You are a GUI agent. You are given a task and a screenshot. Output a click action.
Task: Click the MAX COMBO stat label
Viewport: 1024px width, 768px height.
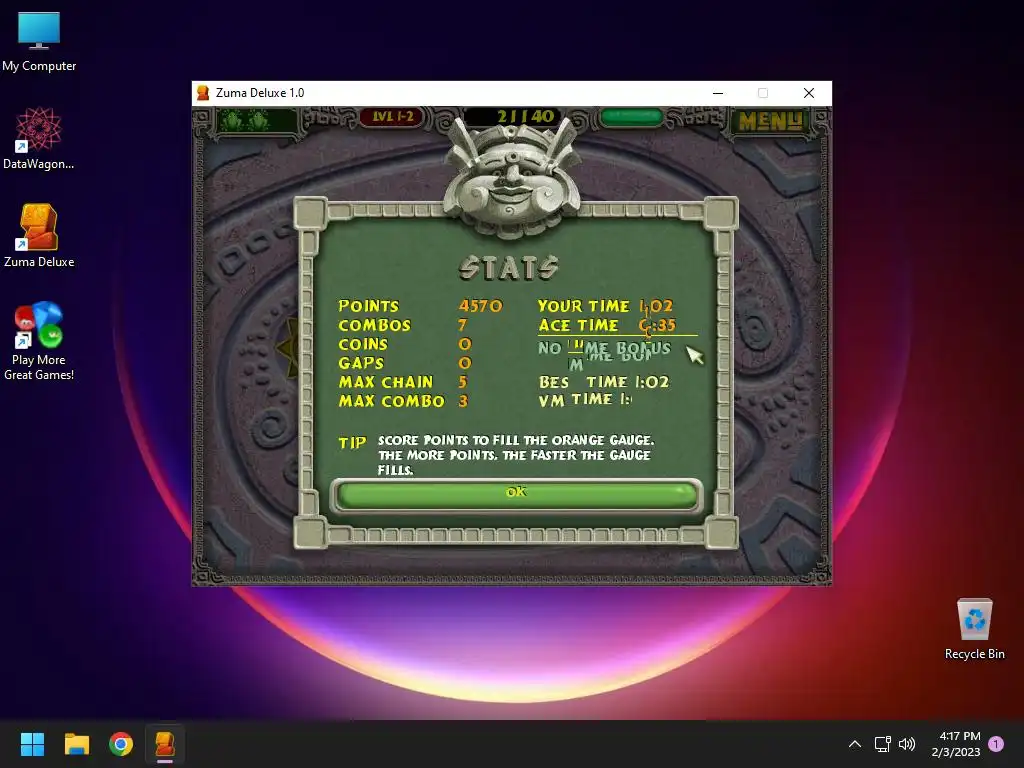pos(391,401)
